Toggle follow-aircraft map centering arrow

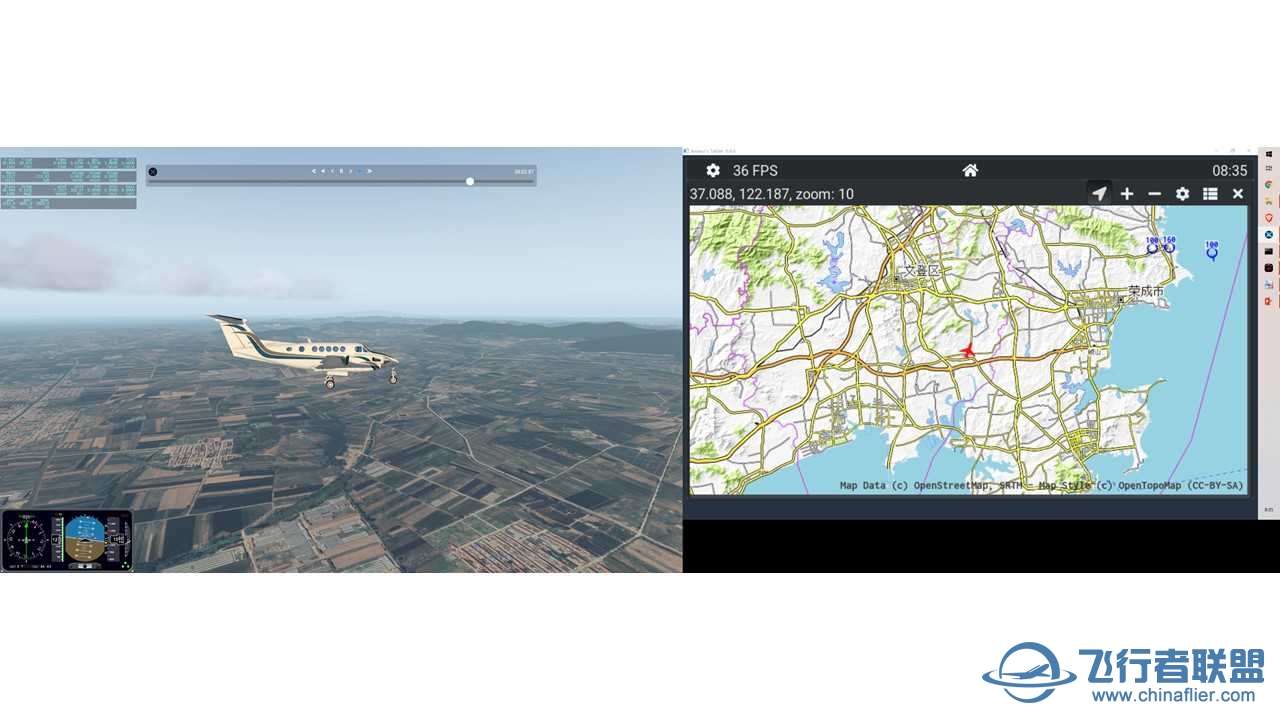[1099, 194]
